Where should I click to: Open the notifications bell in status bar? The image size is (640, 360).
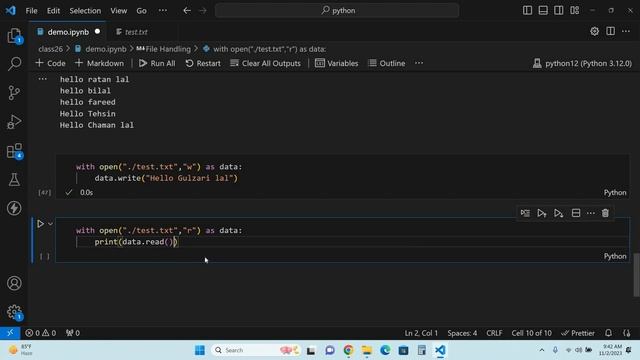(x=608, y=333)
